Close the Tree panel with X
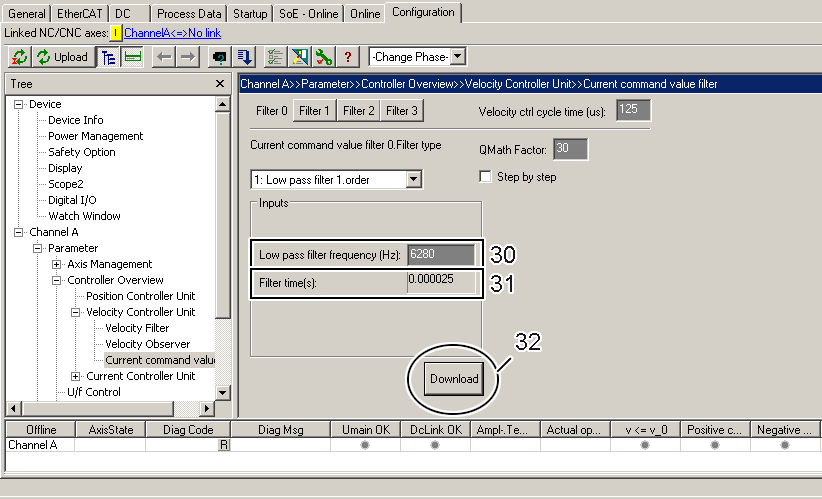The width and height of the screenshot is (822, 499). point(220,84)
